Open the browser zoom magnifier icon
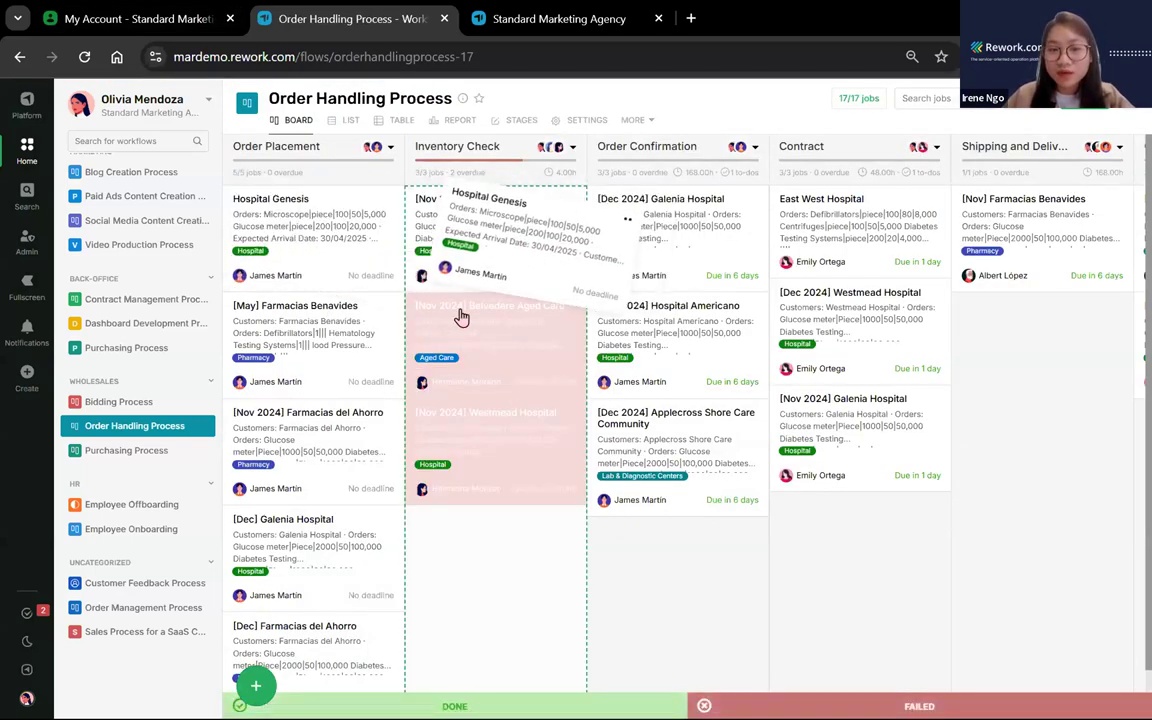 click(x=912, y=57)
